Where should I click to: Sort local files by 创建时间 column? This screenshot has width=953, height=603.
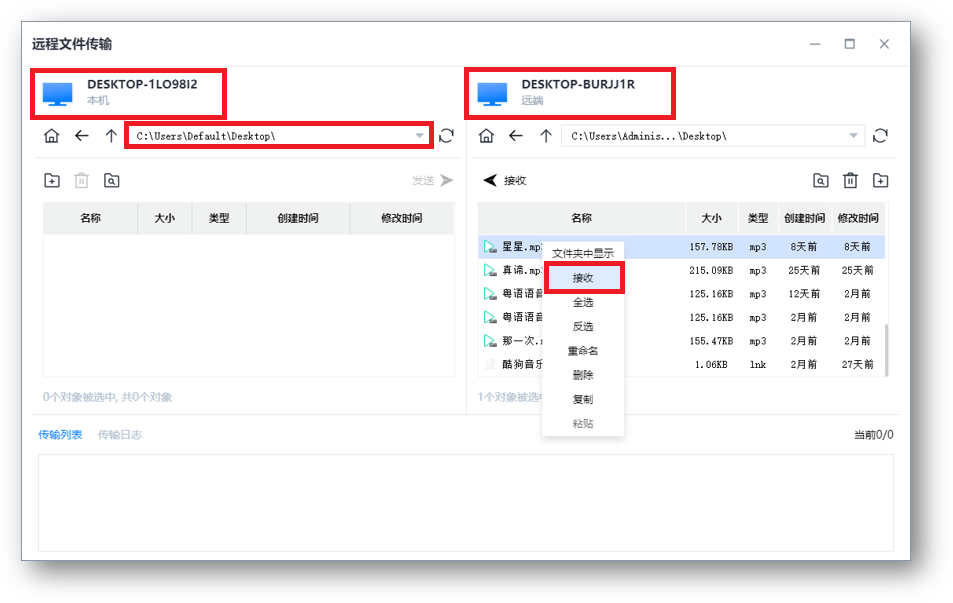click(x=298, y=218)
